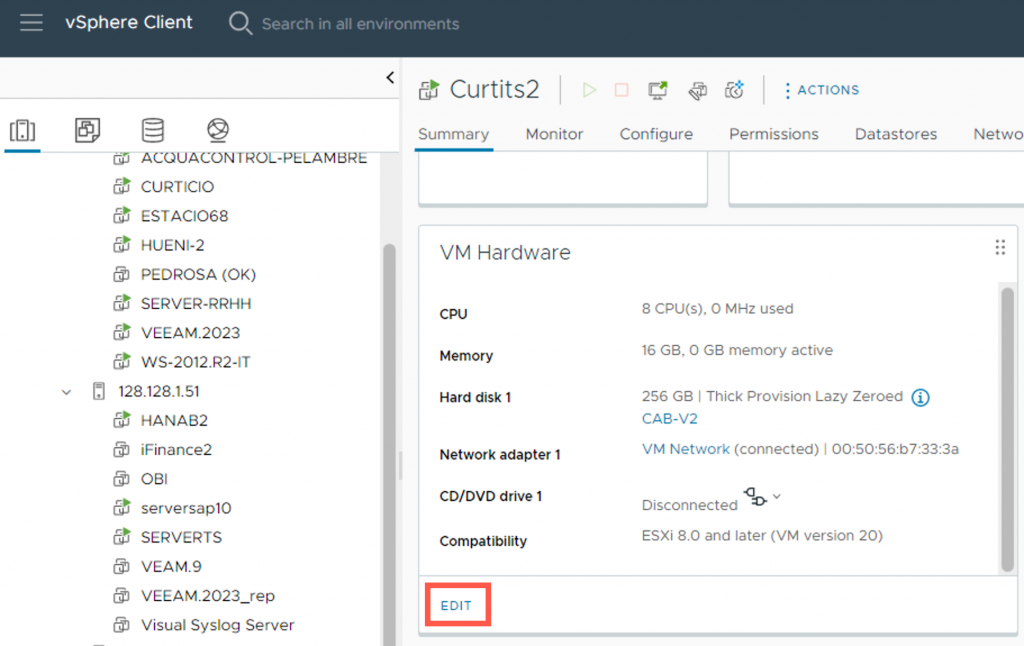Switch to Storage inventory view
The height and width of the screenshot is (646, 1024).
tap(153, 130)
